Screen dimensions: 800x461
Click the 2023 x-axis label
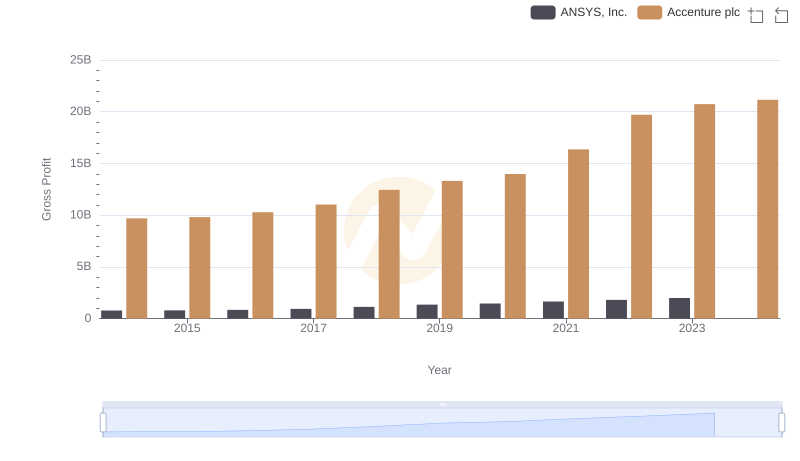point(691,328)
